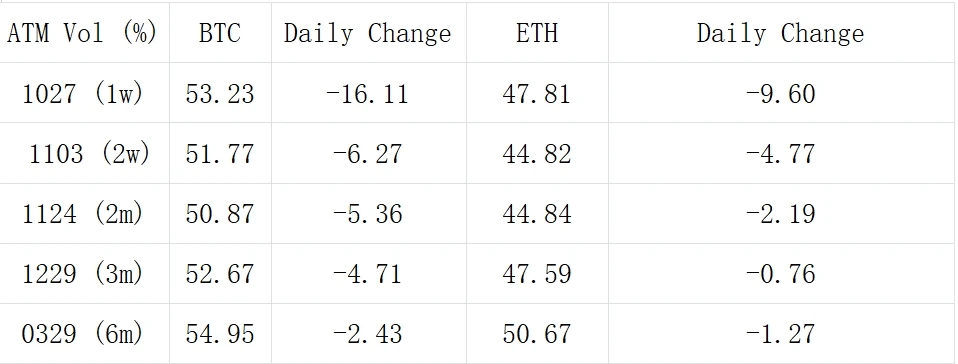Select the BTC value 54.95
The image size is (958, 364).
[220, 333]
